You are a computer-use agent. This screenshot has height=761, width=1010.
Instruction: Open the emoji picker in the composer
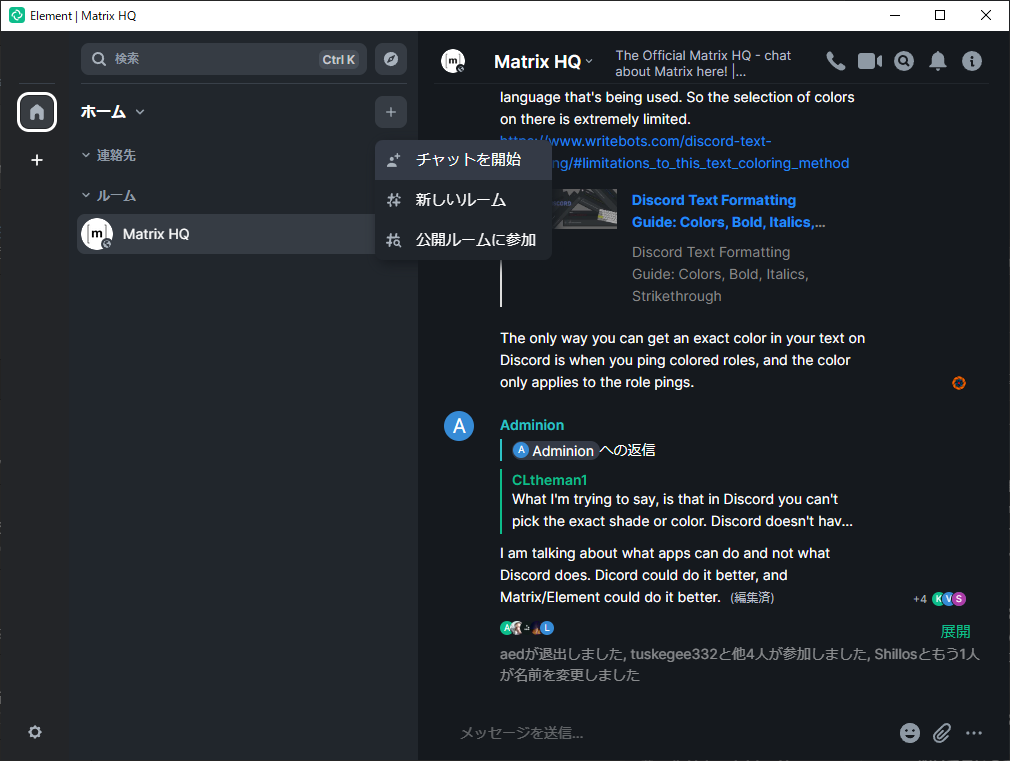click(x=909, y=733)
